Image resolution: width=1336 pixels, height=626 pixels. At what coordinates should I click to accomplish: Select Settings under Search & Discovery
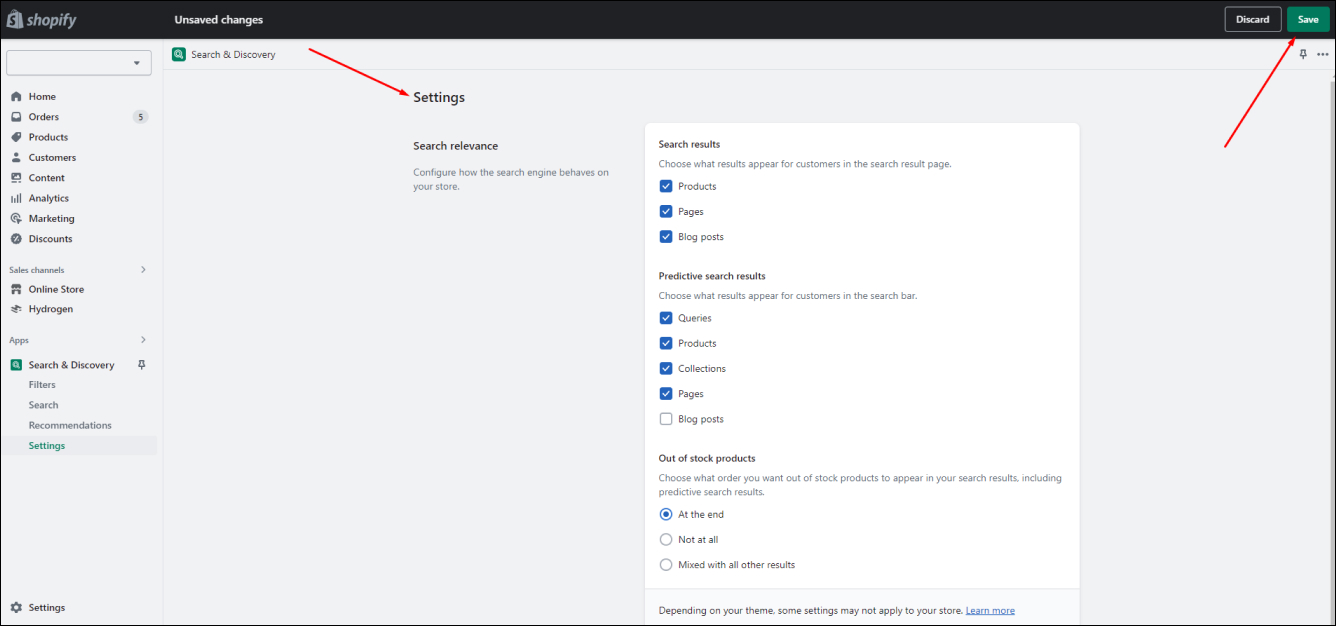47,446
